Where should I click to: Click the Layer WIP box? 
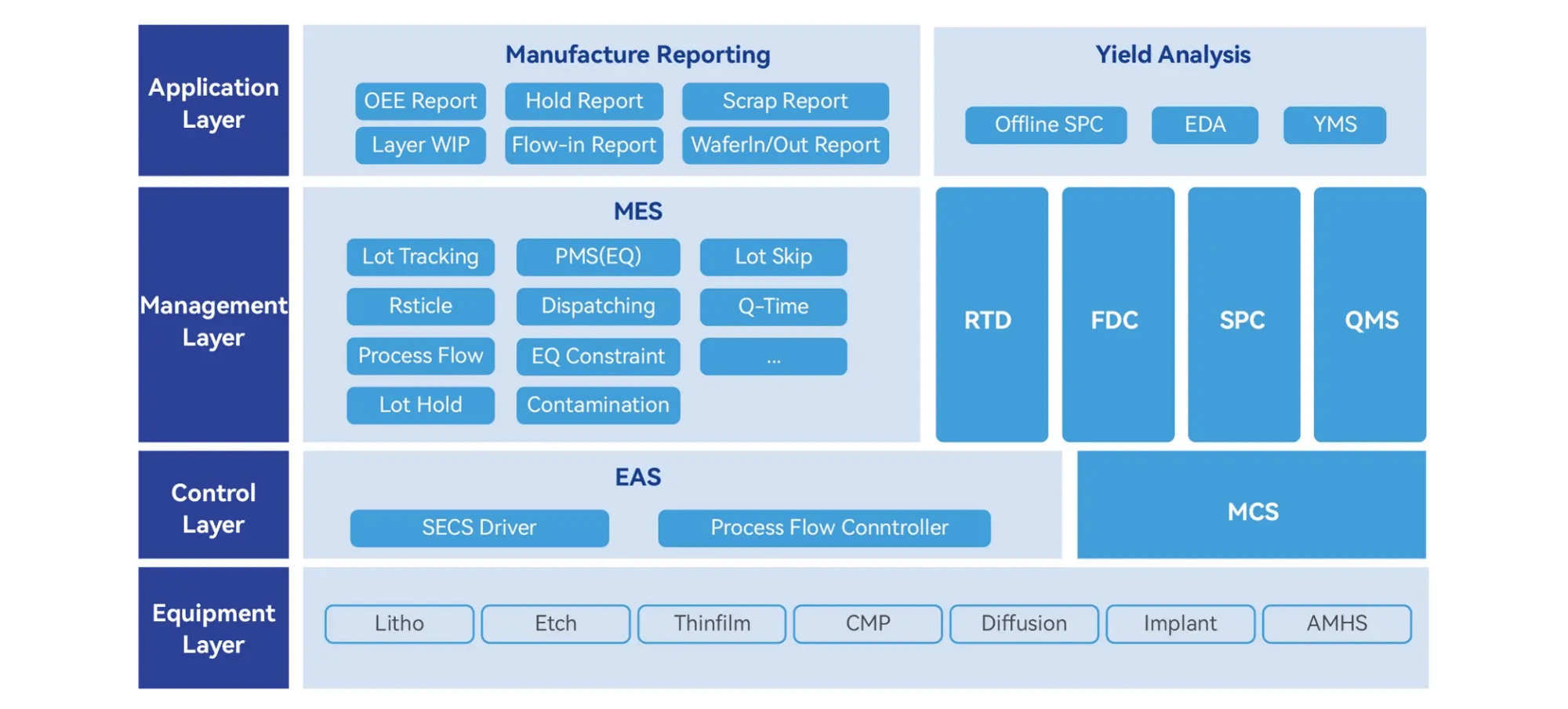pos(420,145)
